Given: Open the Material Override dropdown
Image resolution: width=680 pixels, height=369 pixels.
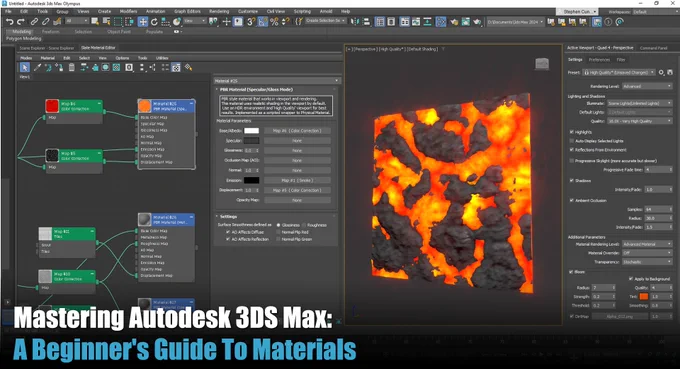Looking at the screenshot, I should pyautogui.click(x=647, y=253).
